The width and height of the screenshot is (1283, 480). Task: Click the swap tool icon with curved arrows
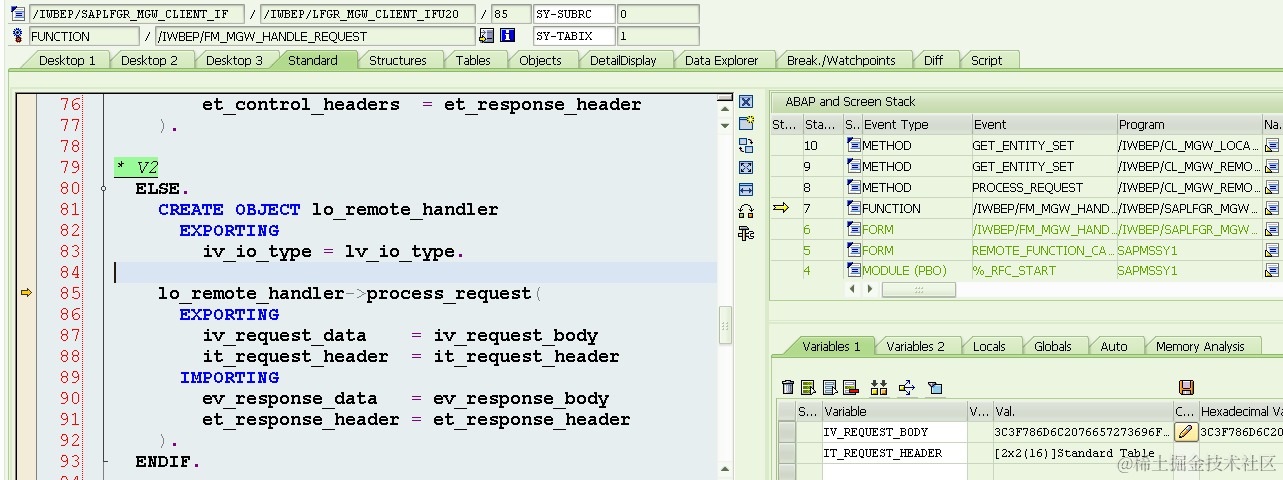(746, 211)
